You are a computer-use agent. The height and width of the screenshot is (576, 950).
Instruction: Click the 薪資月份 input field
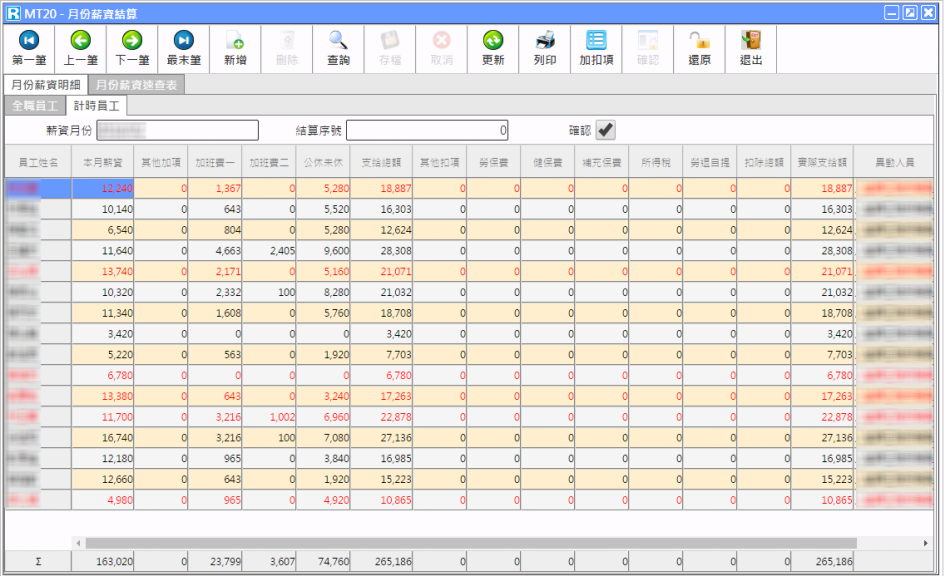[178, 130]
